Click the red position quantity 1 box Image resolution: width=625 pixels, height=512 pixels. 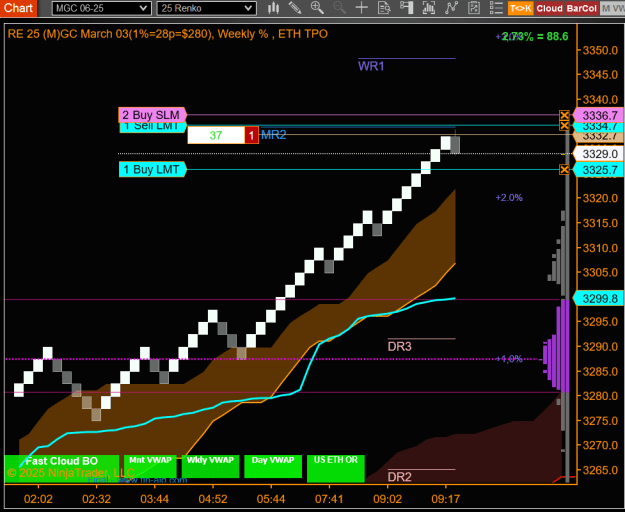[x=251, y=135]
